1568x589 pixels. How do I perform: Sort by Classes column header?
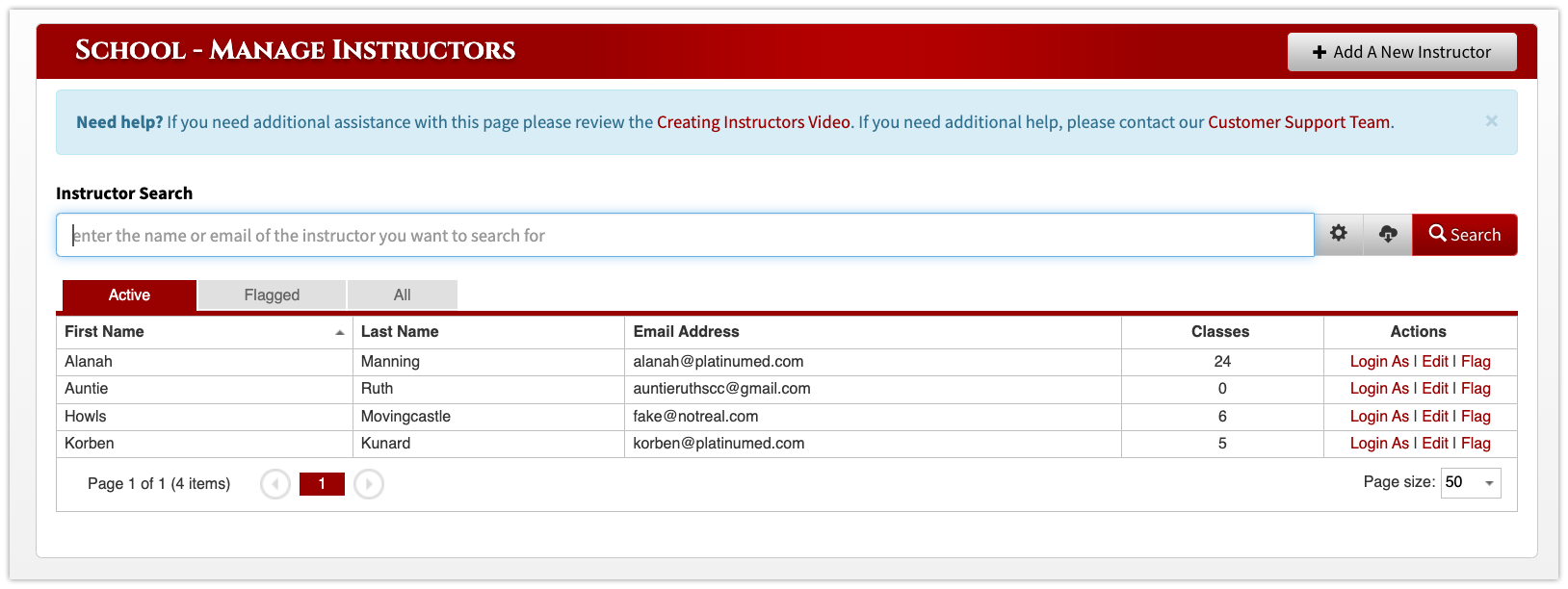[x=1220, y=332]
